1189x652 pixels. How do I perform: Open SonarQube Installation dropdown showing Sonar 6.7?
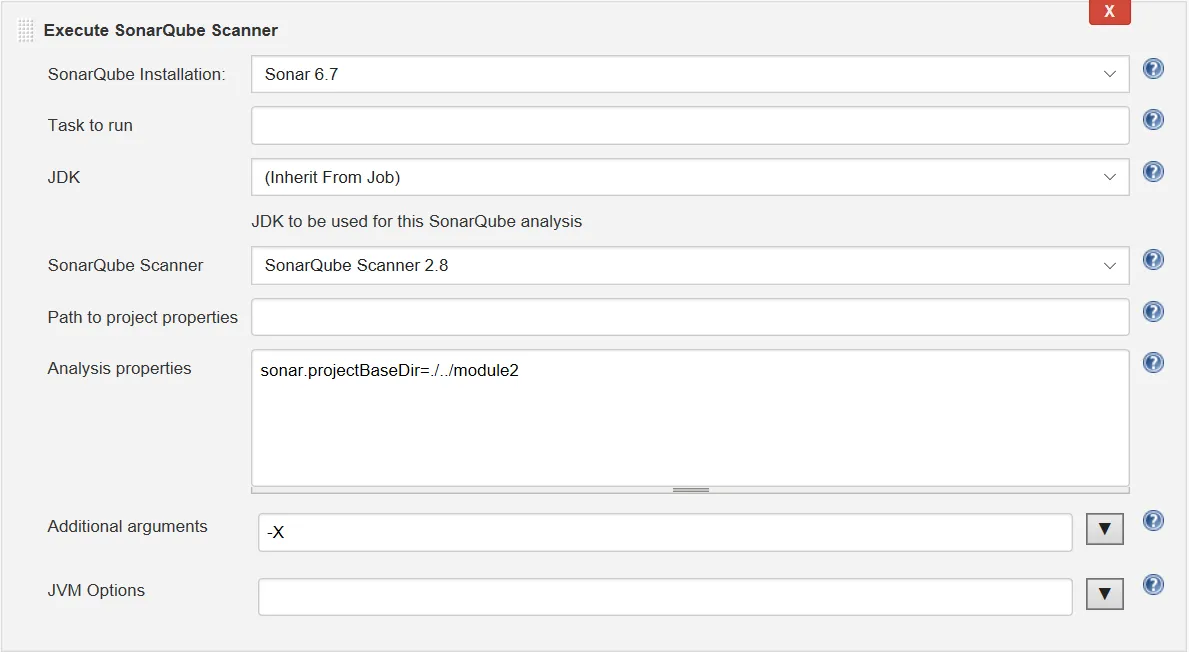[690, 74]
